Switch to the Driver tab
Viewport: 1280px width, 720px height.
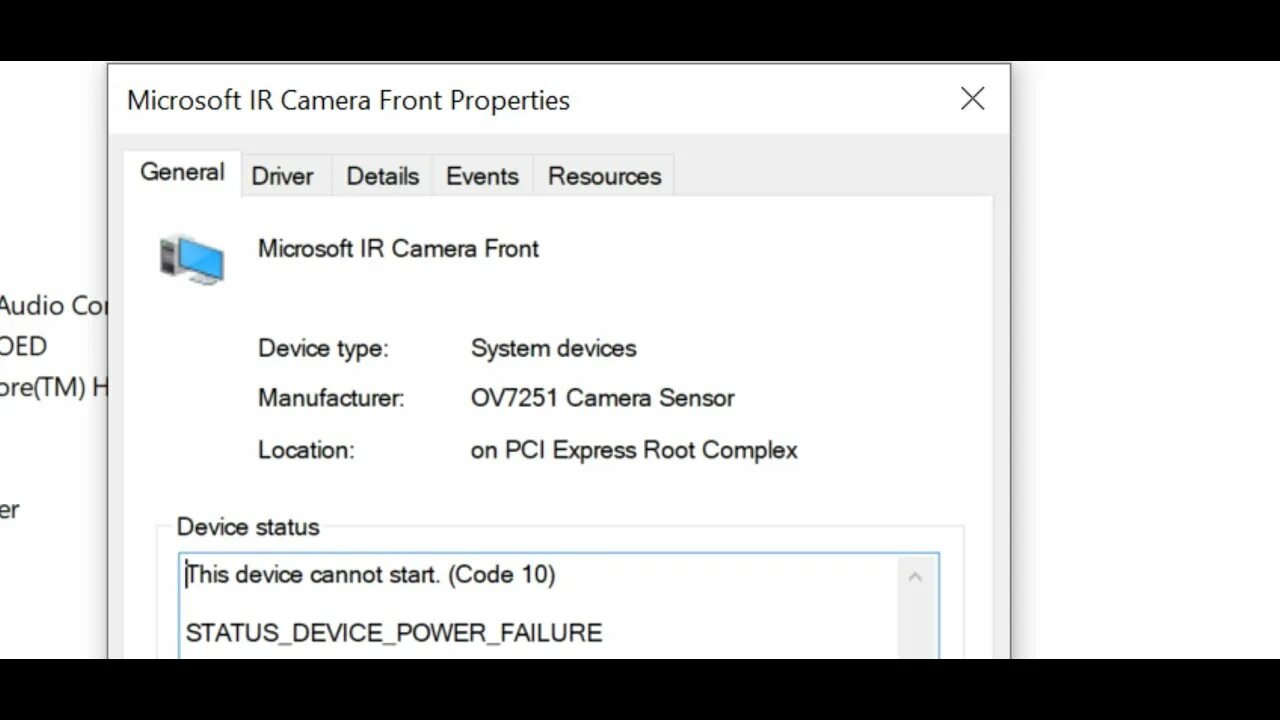point(282,176)
